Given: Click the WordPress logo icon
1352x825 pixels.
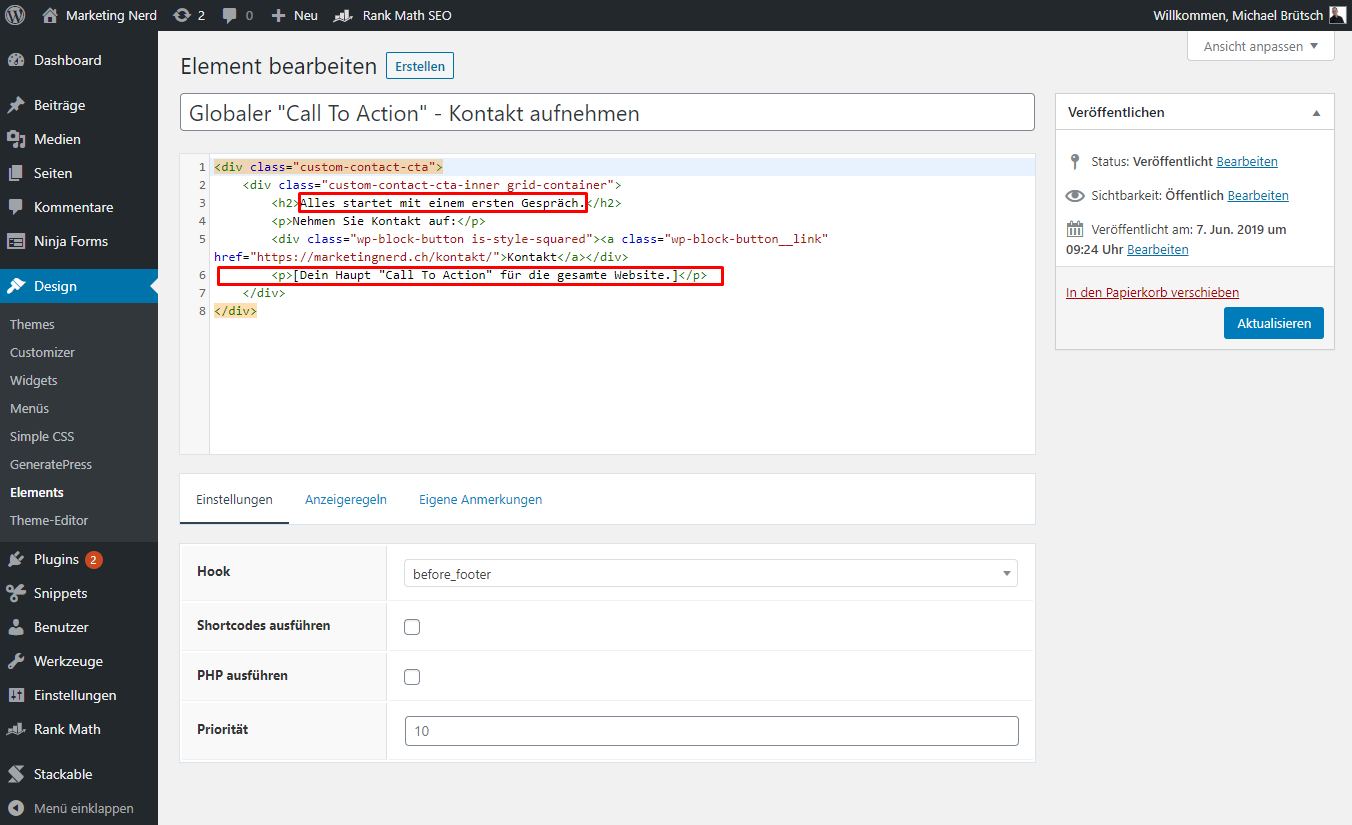Looking at the screenshot, I should [x=15, y=15].
